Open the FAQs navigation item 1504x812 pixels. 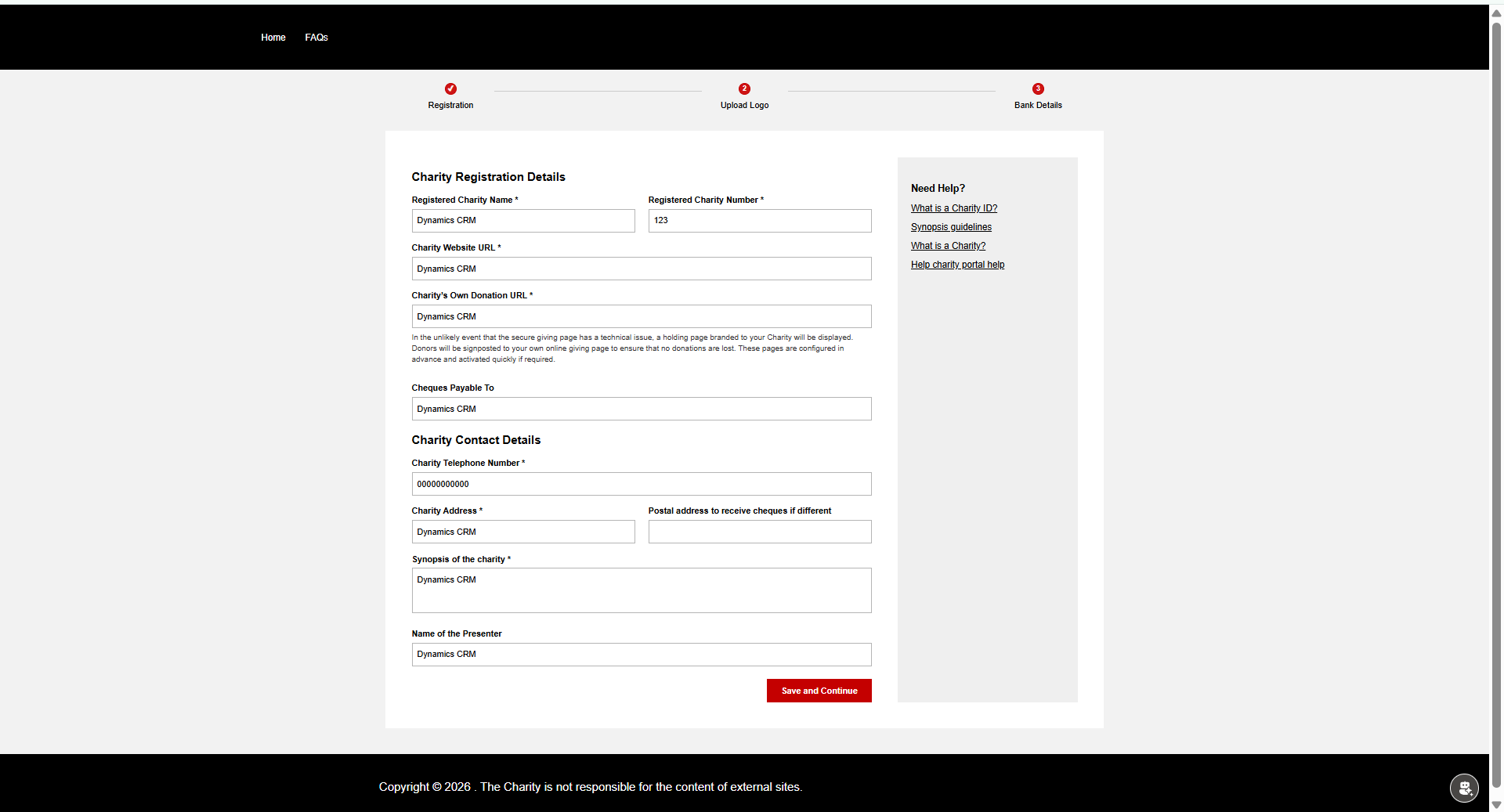[x=316, y=38]
